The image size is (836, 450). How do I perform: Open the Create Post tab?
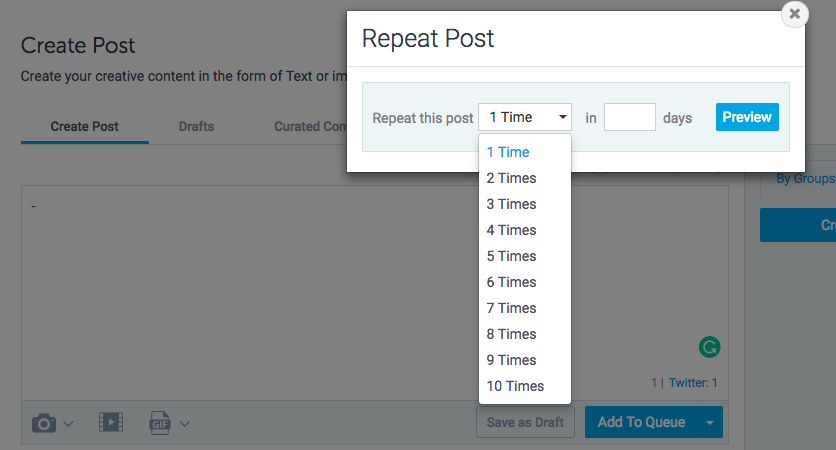(x=84, y=127)
